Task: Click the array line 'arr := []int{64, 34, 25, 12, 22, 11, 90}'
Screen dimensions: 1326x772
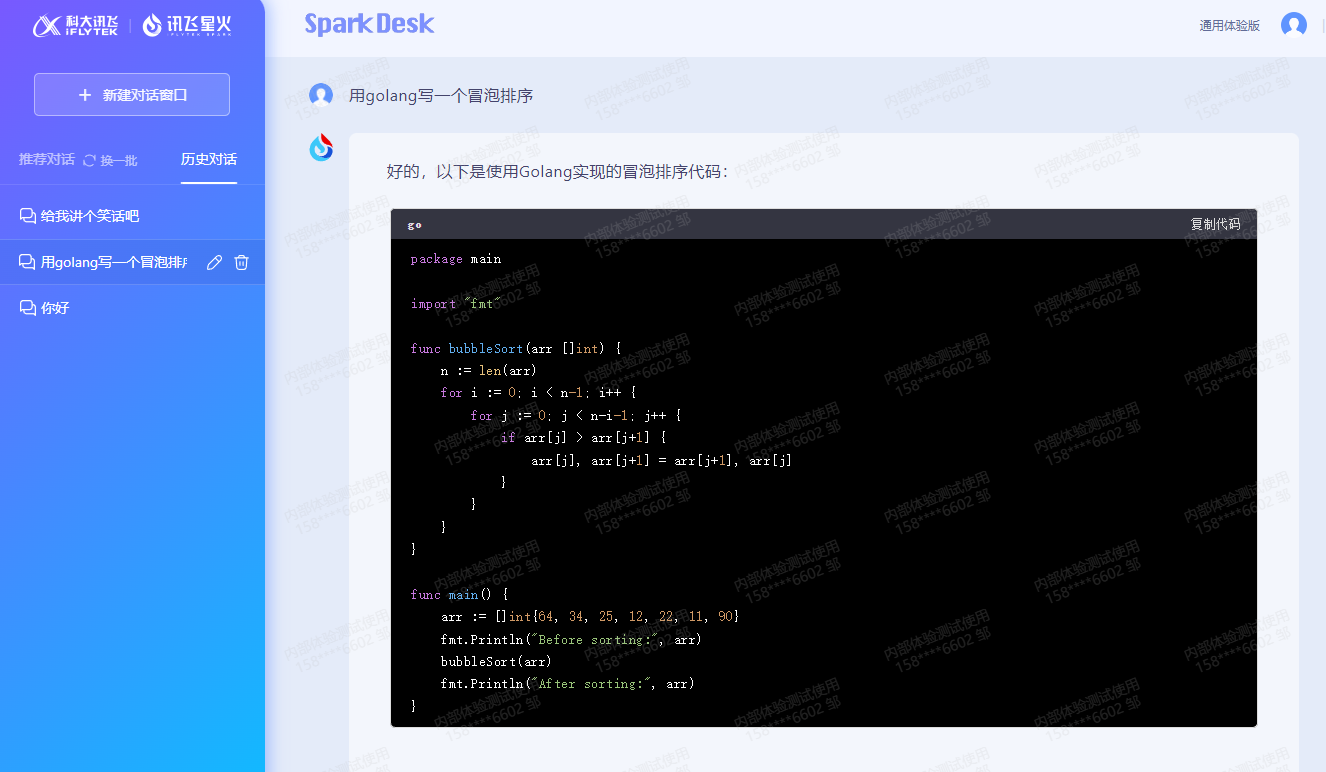Action: [590, 617]
